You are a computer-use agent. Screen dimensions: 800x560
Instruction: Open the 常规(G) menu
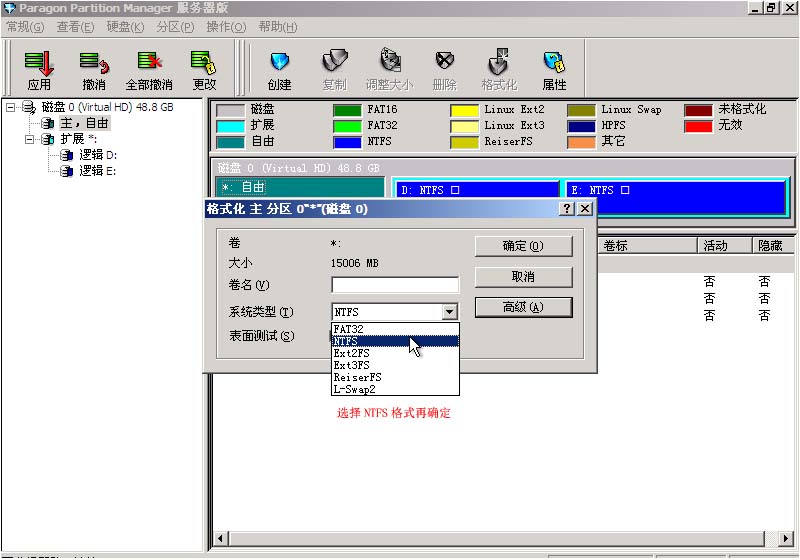coord(25,27)
